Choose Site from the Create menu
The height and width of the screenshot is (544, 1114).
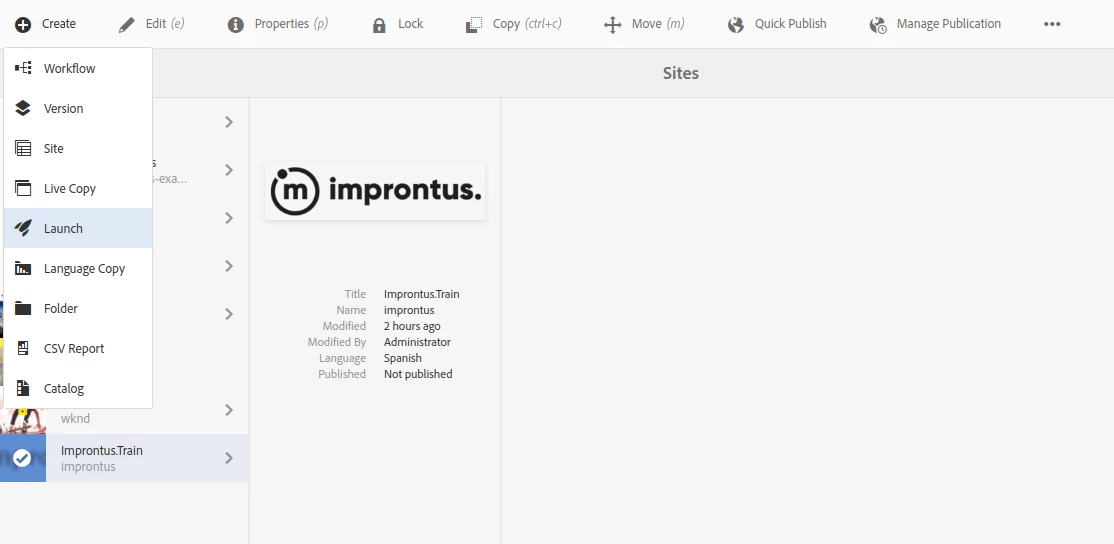point(78,148)
